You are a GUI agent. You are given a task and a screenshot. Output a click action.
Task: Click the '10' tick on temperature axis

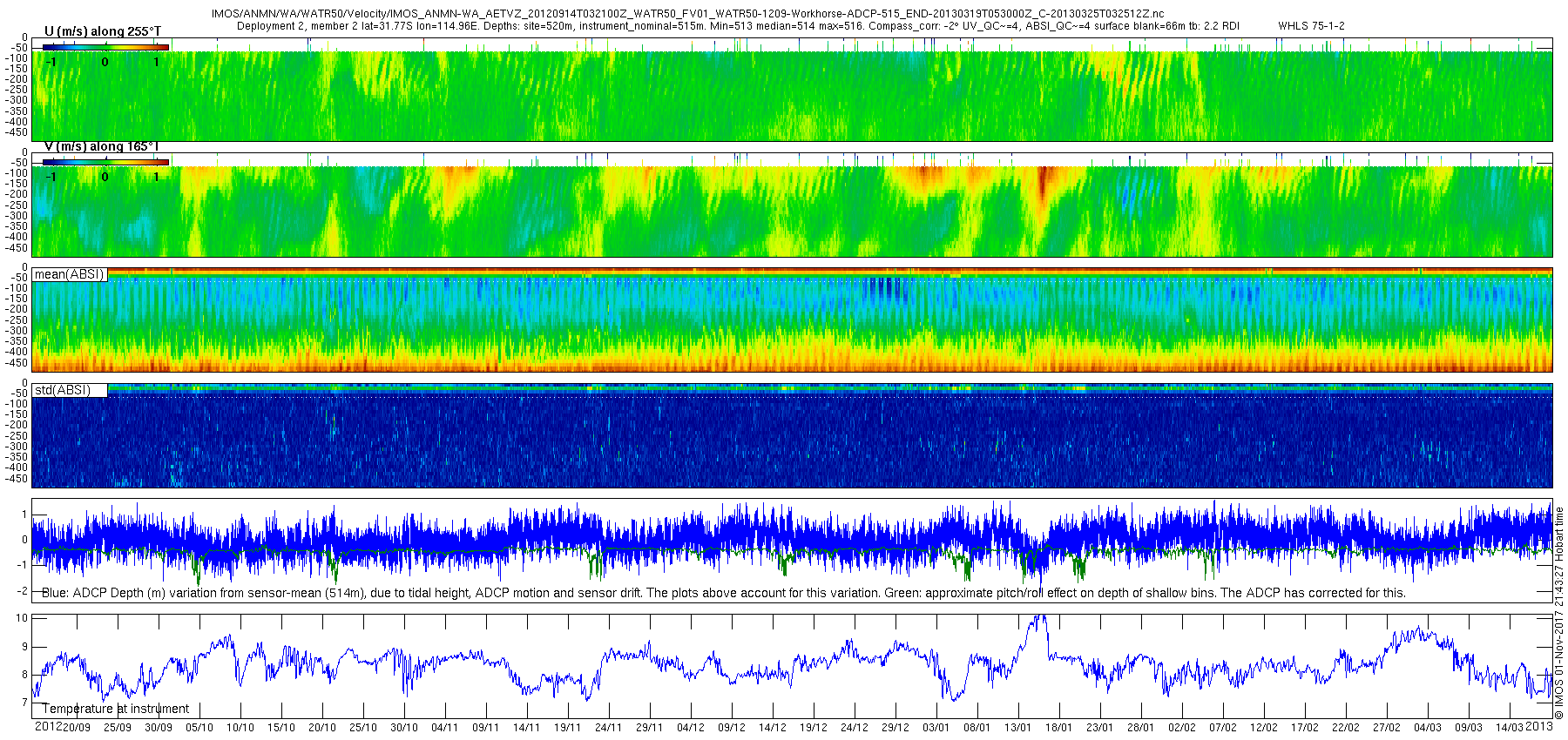(23, 618)
